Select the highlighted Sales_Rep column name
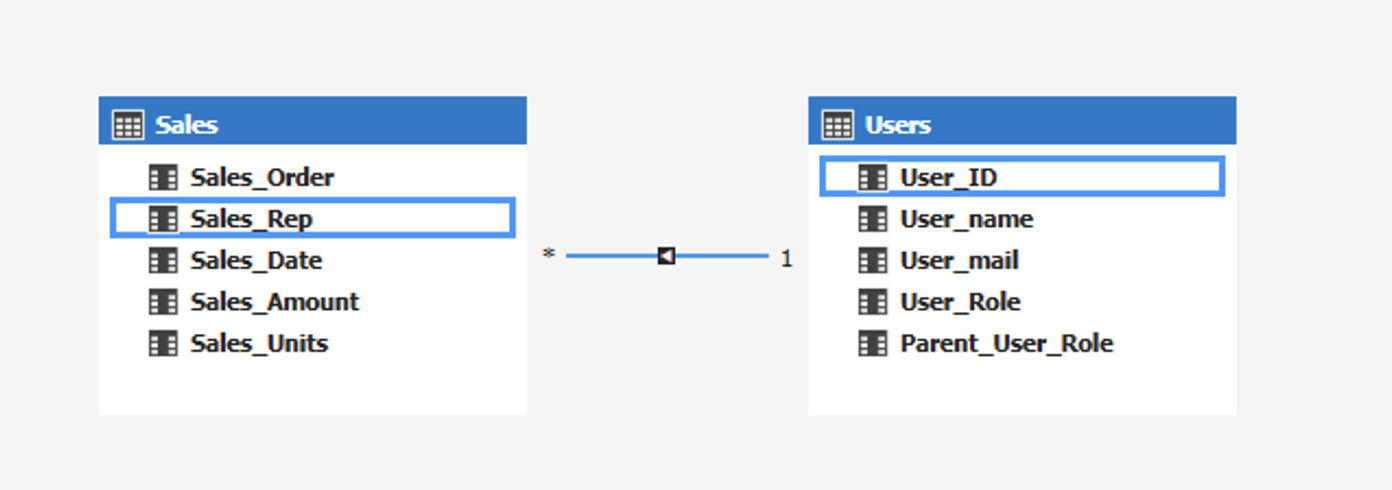1392x490 pixels. click(251, 219)
